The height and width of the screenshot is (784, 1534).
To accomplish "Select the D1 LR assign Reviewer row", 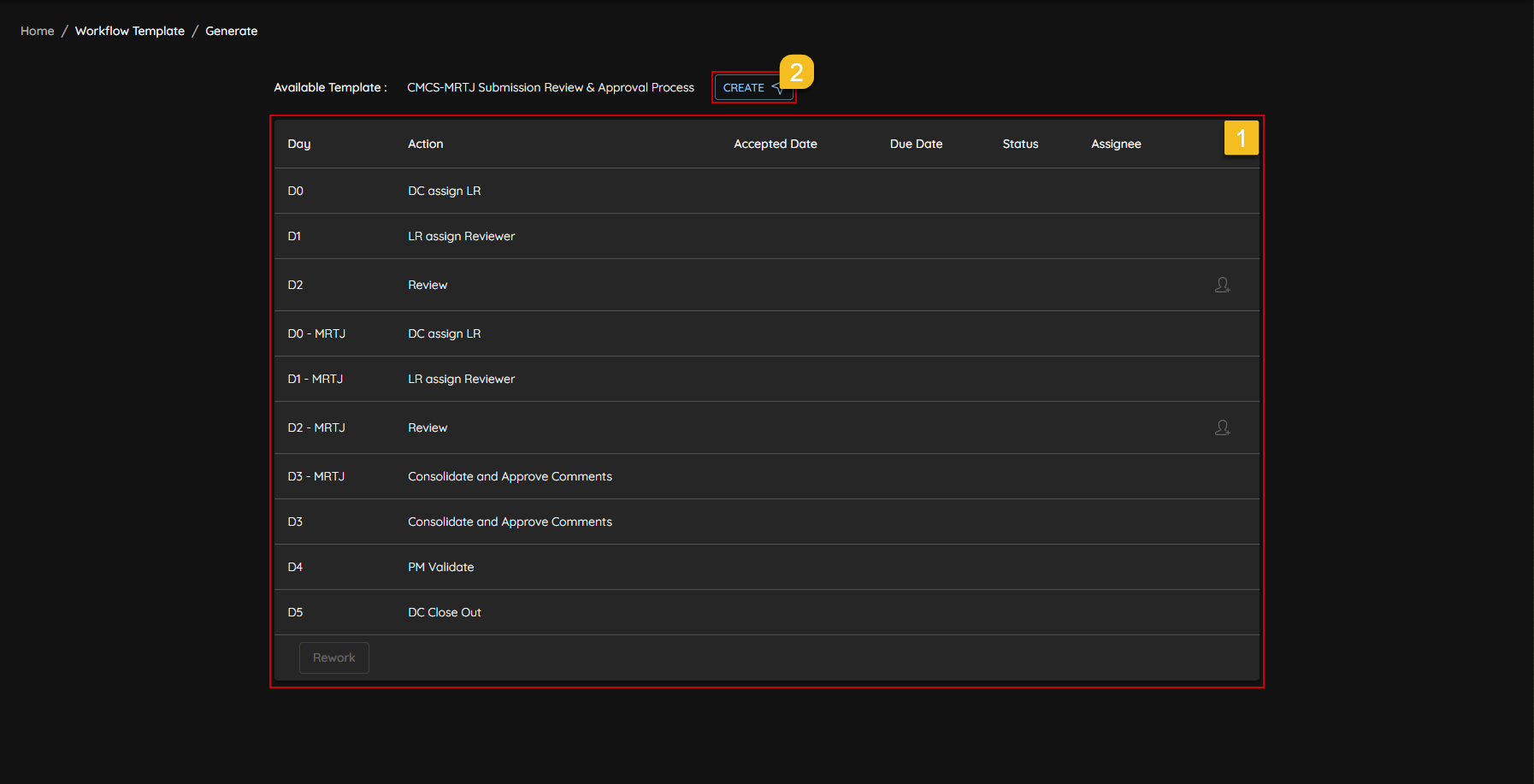I will tap(461, 236).
